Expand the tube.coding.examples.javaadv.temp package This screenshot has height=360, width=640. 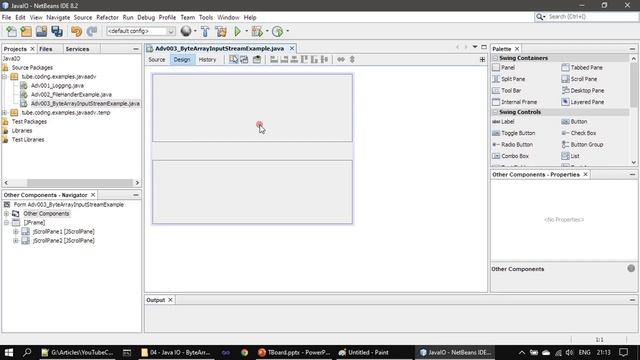(x=5, y=113)
